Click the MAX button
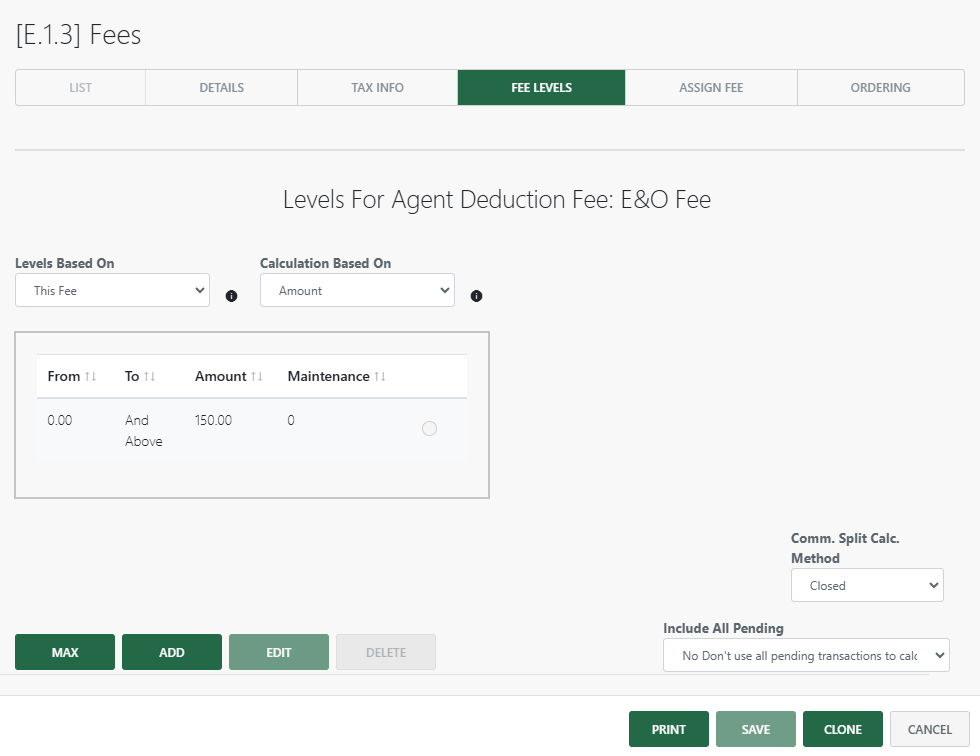Viewport: 980px width, 756px height. coord(64,651)
